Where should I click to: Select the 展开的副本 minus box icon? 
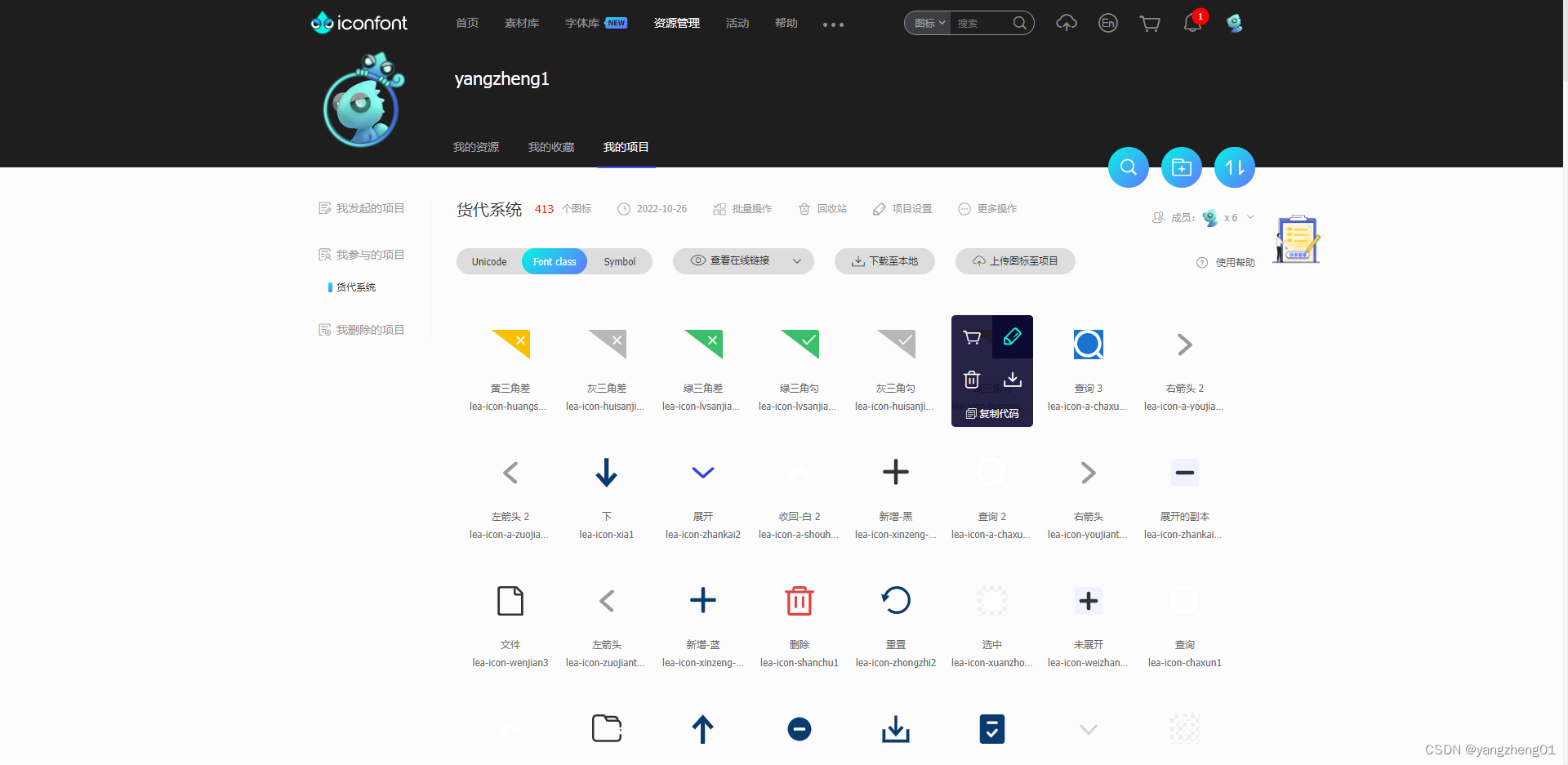point(1185,472)
